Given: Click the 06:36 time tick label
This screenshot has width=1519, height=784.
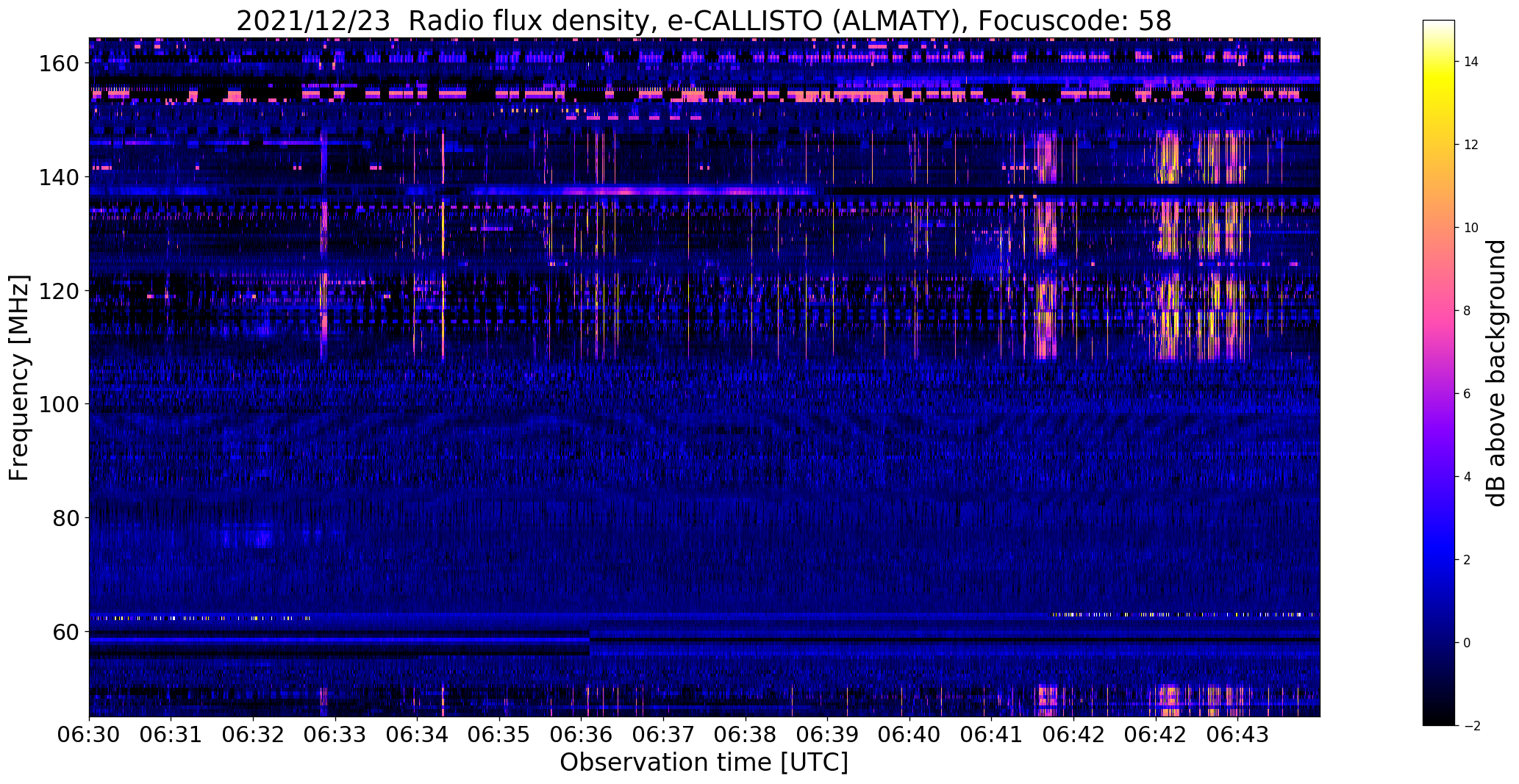Looking at the screenshot, I should [582, 734].
